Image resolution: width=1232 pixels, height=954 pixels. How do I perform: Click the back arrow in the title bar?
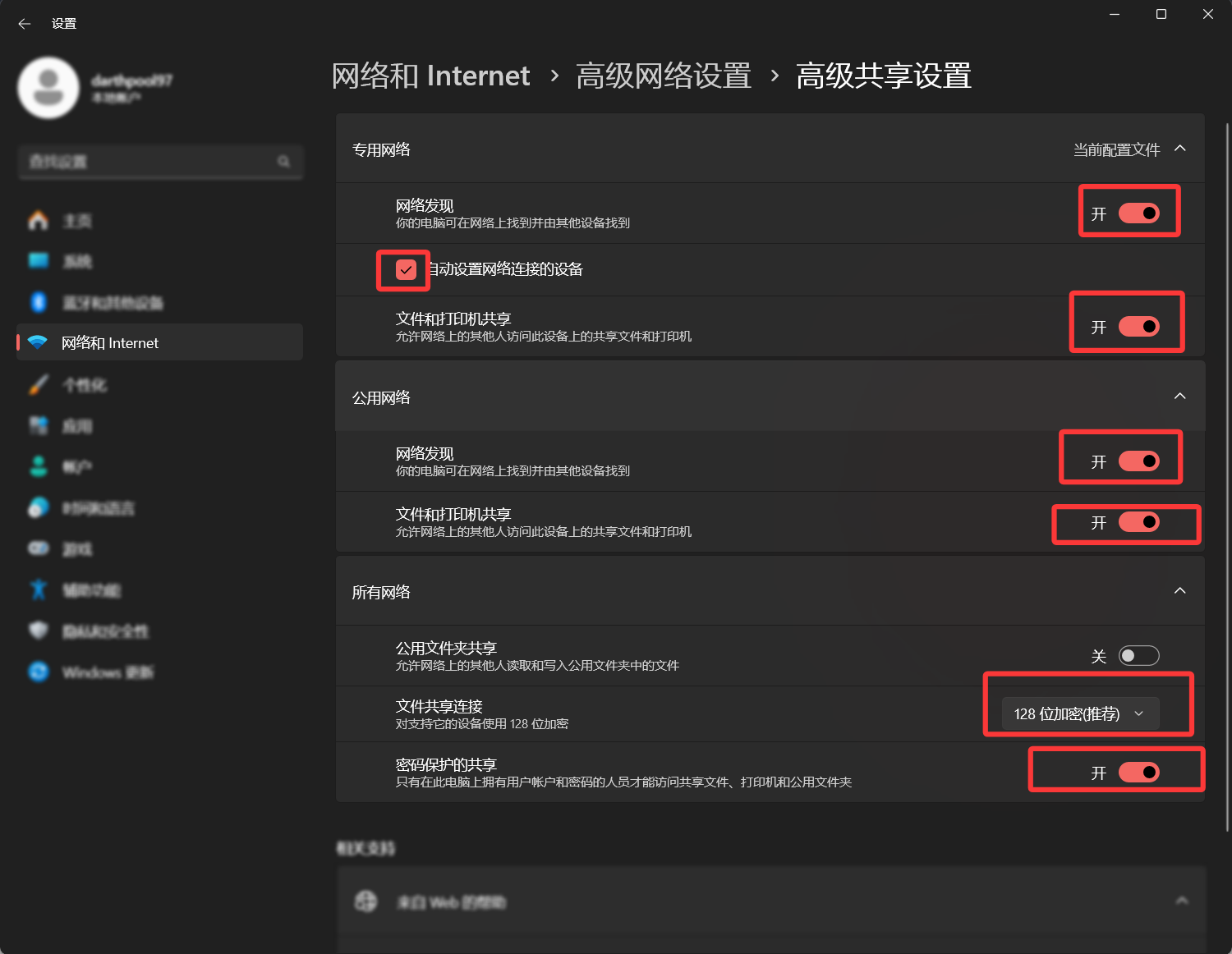[25, 24]
